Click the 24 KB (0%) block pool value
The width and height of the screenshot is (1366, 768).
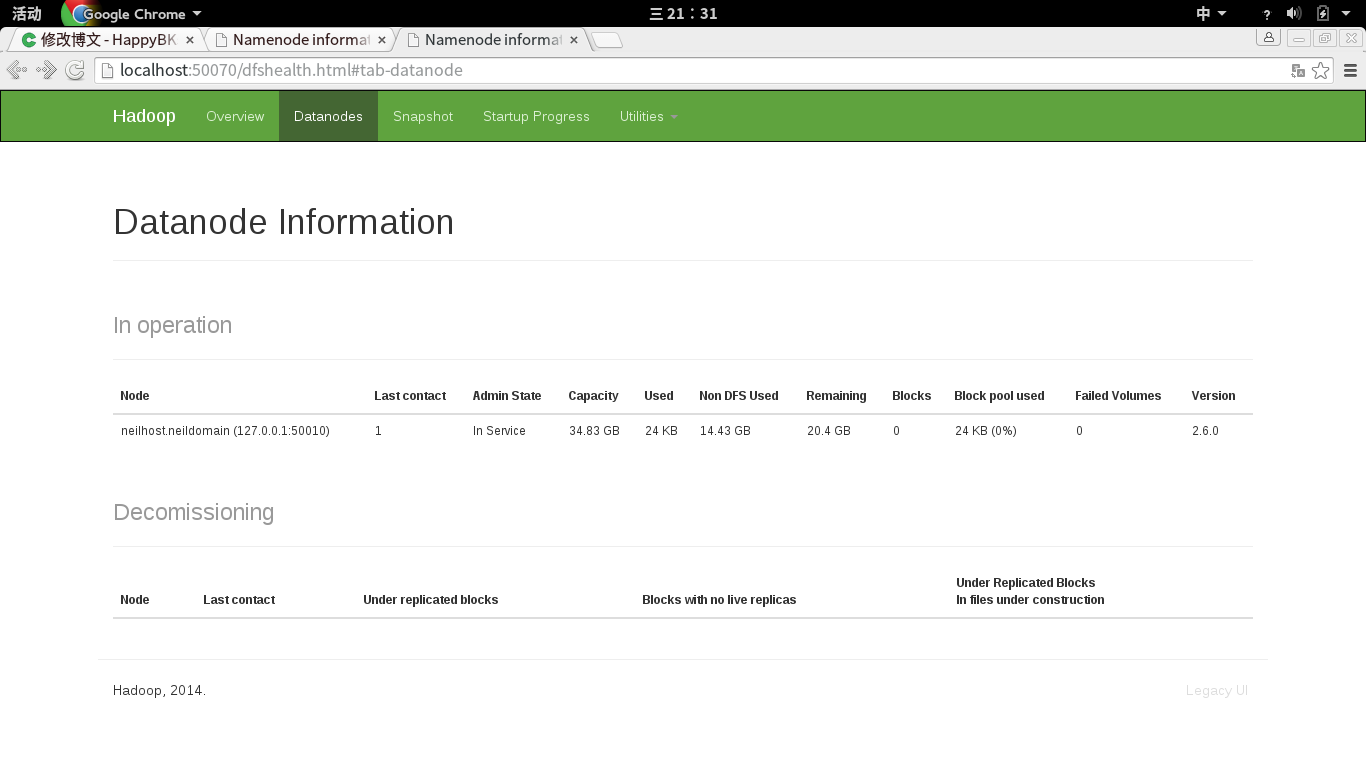pos(986,431)
